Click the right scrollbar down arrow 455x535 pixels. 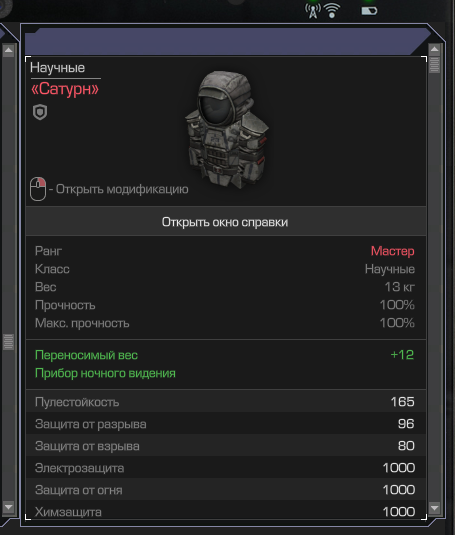pyautogui.click(x=434, y=508)
